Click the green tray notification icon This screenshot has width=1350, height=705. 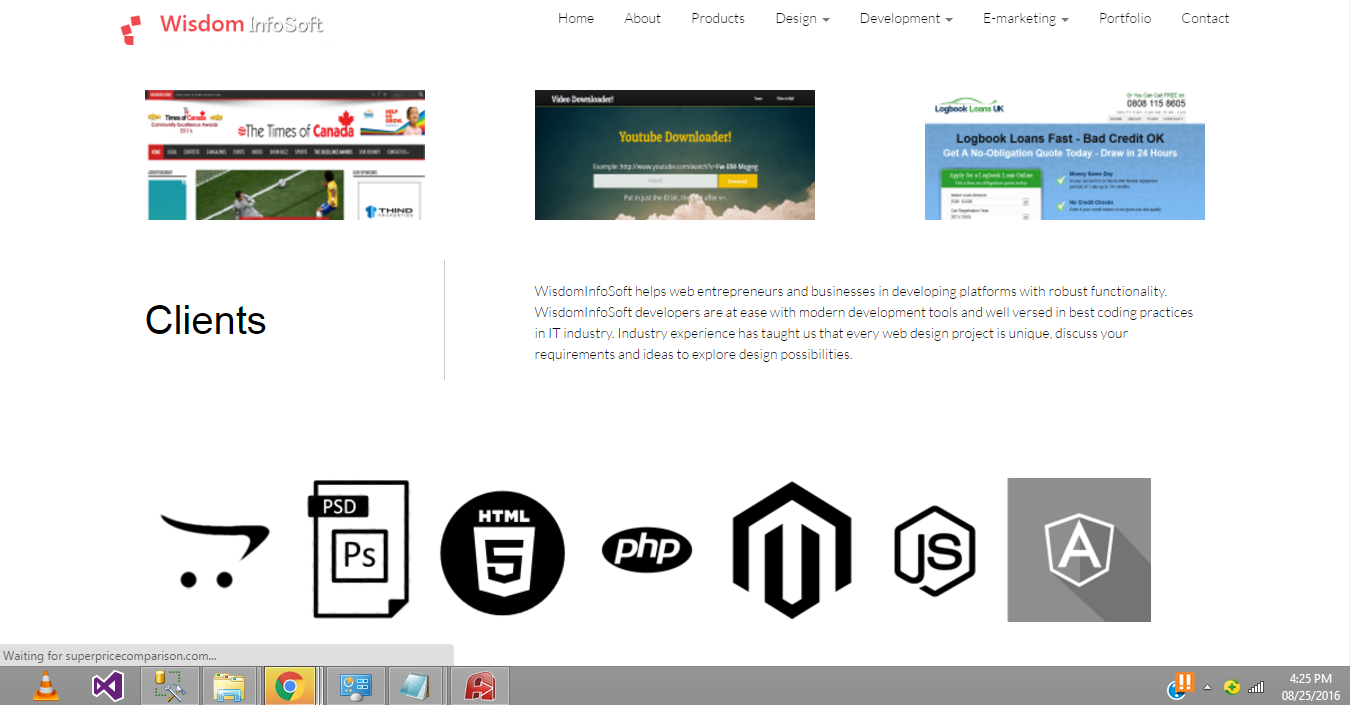point(1232,687)
